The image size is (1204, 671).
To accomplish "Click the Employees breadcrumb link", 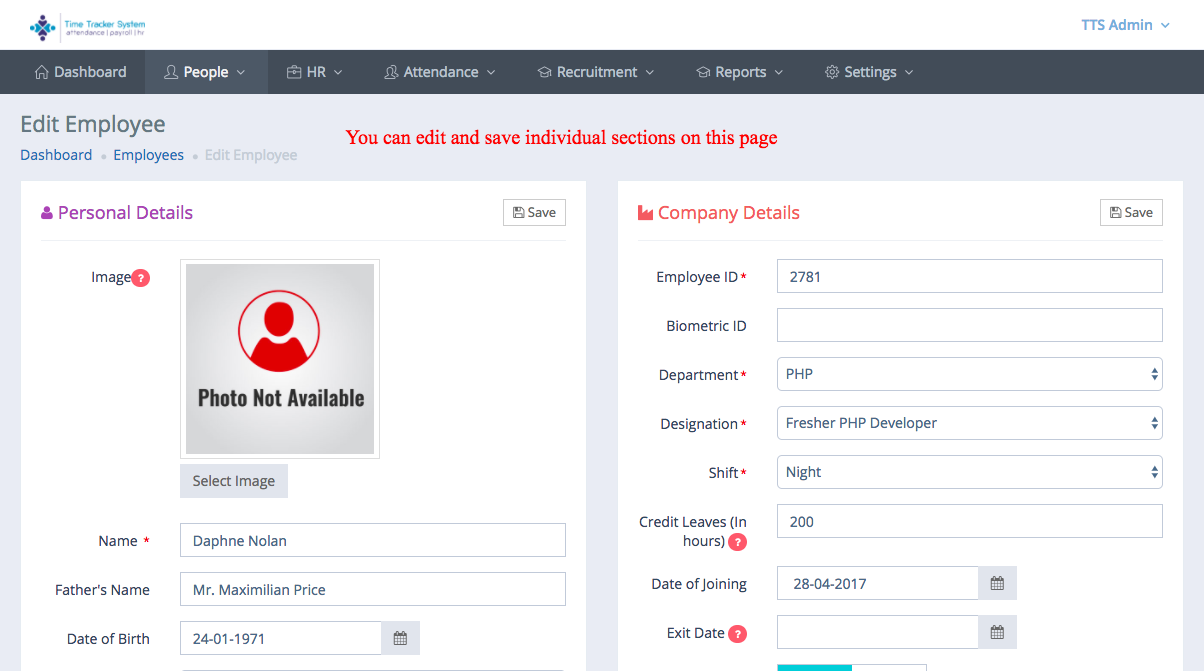I will 148,155.
